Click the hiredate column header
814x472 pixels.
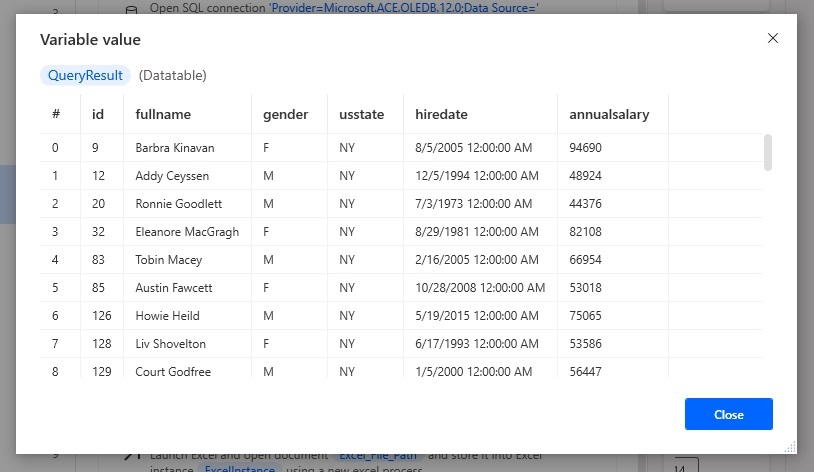point(441,114)
